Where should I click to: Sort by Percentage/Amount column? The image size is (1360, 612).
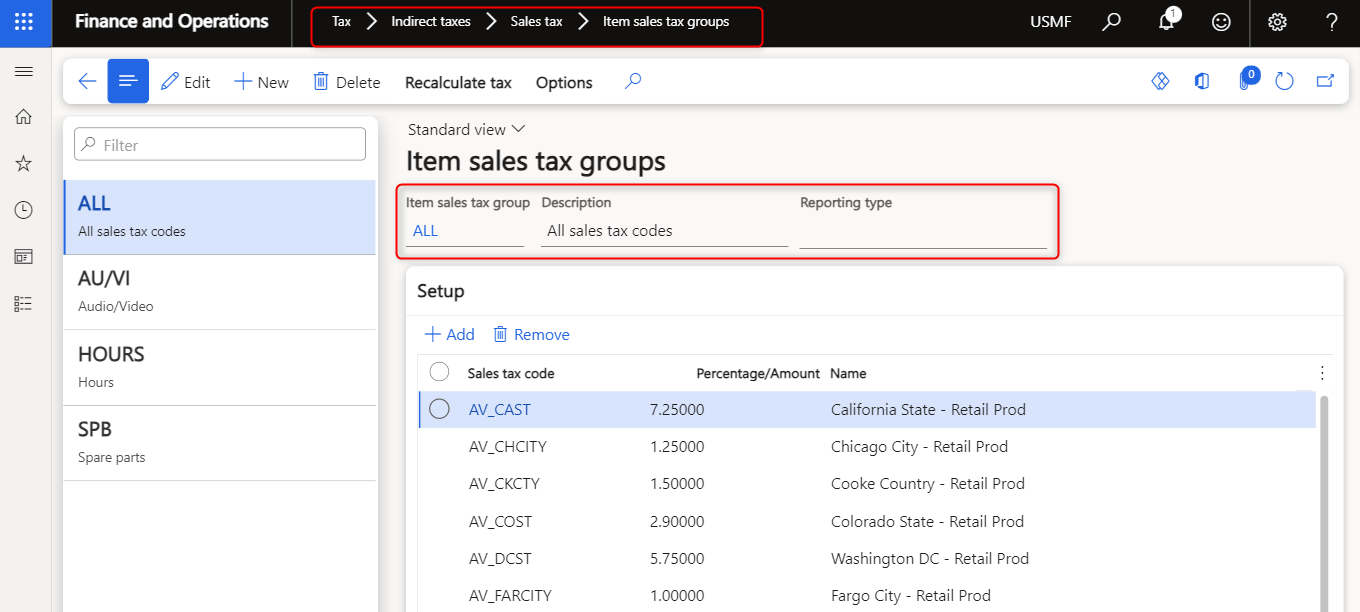point(758,373)
